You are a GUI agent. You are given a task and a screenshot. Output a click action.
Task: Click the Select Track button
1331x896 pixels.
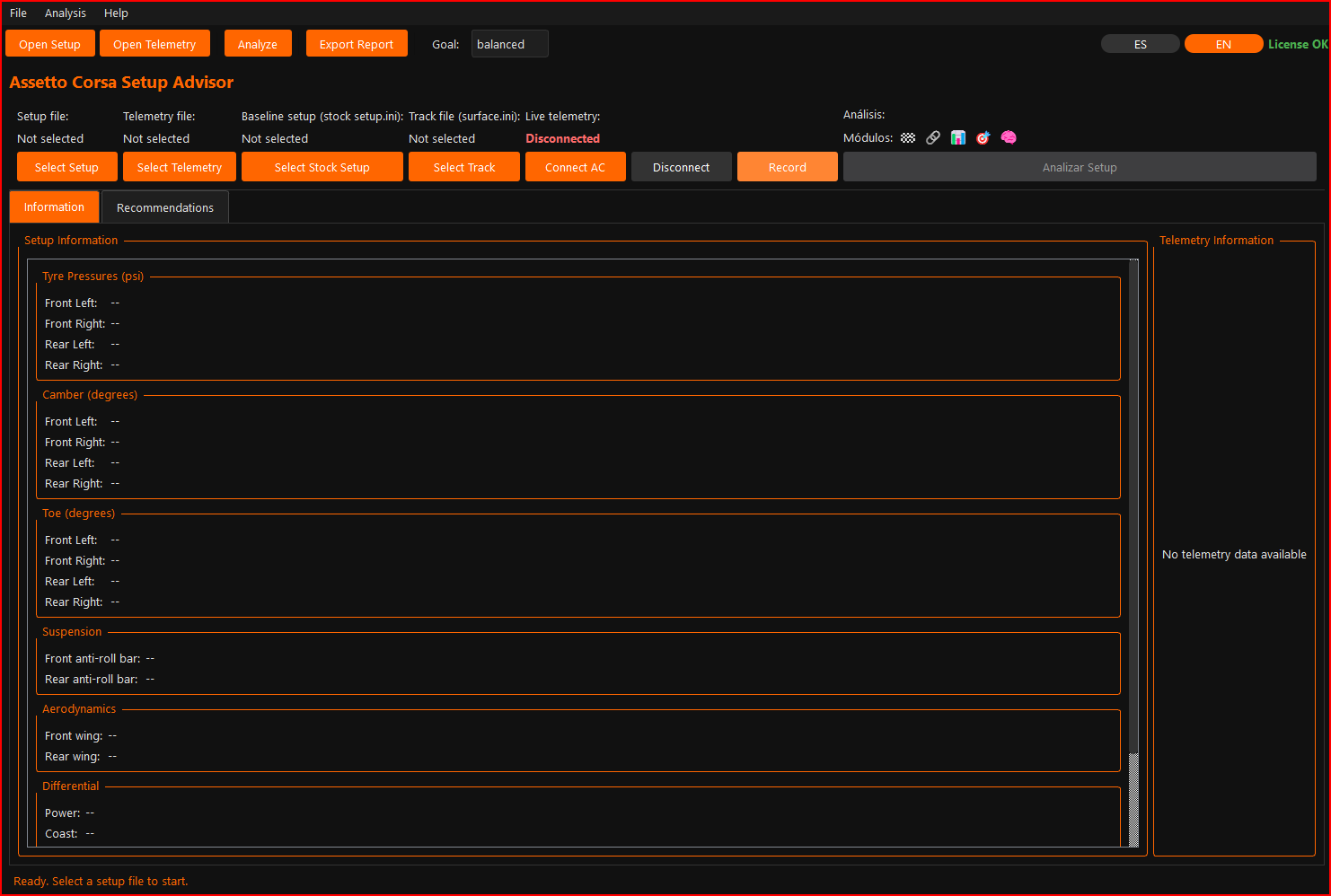click(x=464, y=167)
